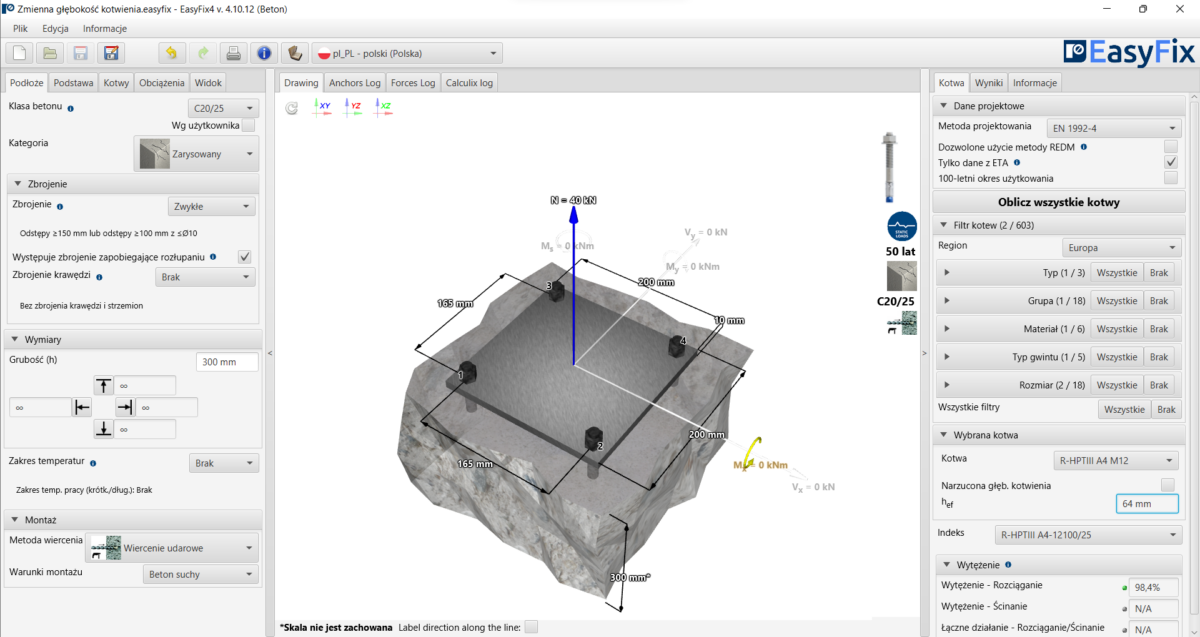Open an existing project folder
Image resolution: width=1200 pixels, height=637 pixels.
[50, 53]
